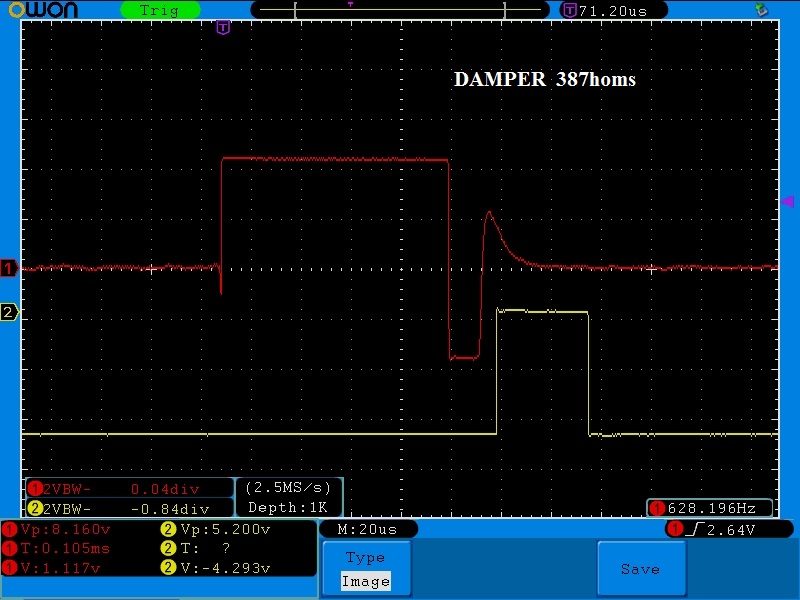Click the 628.196Hz frequency counter
The width and height of the screenshot is (800, 600).
(710, 508)
